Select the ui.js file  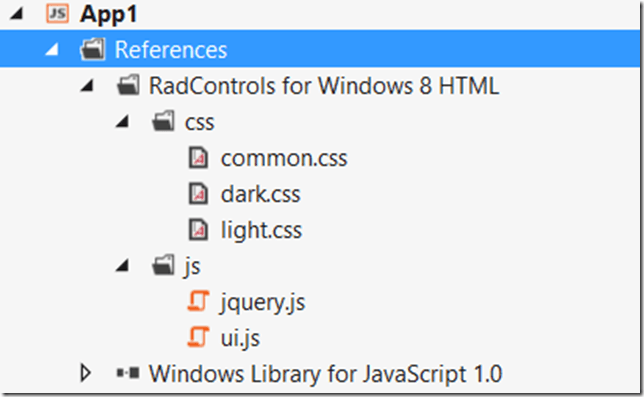(240, 338)
